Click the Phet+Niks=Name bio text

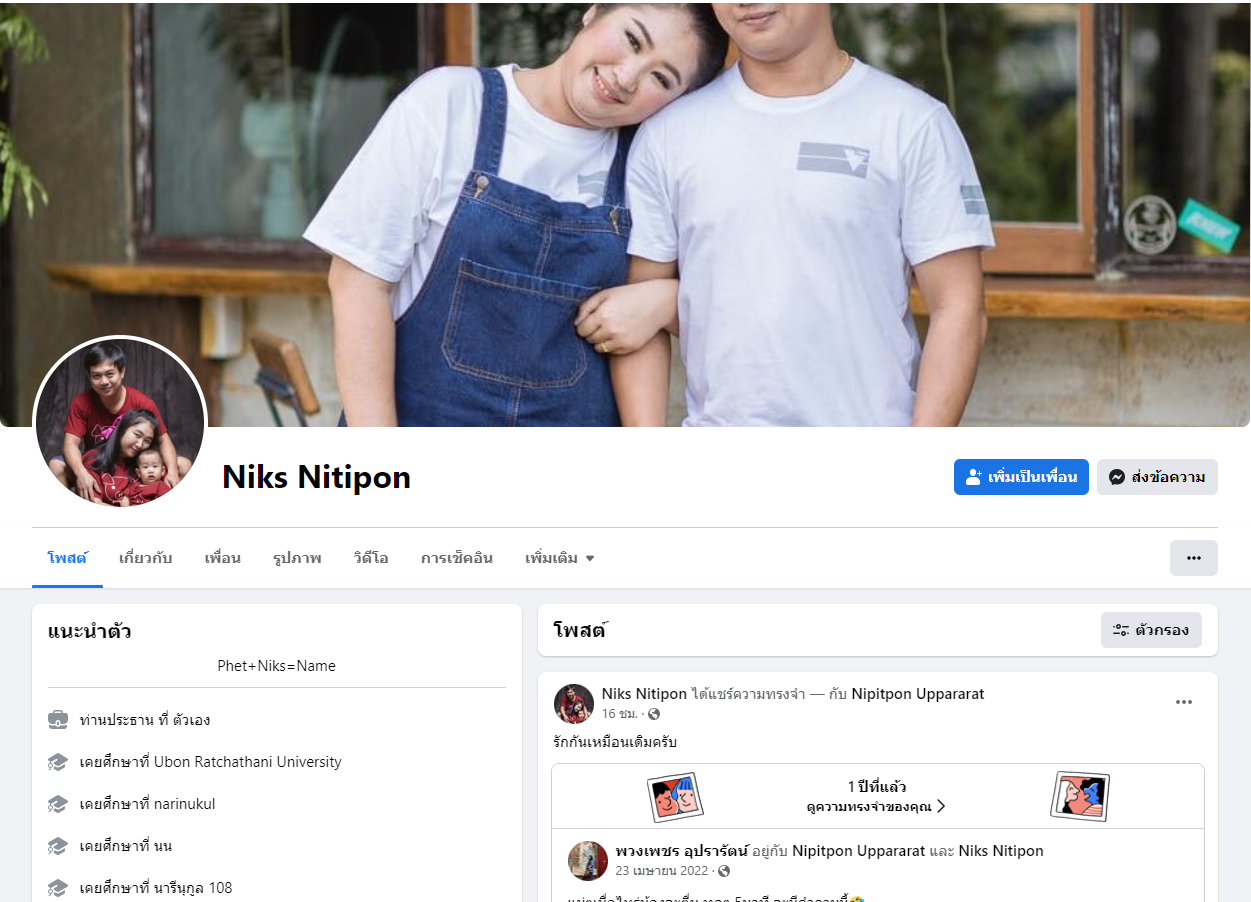(x=277, y=666)
